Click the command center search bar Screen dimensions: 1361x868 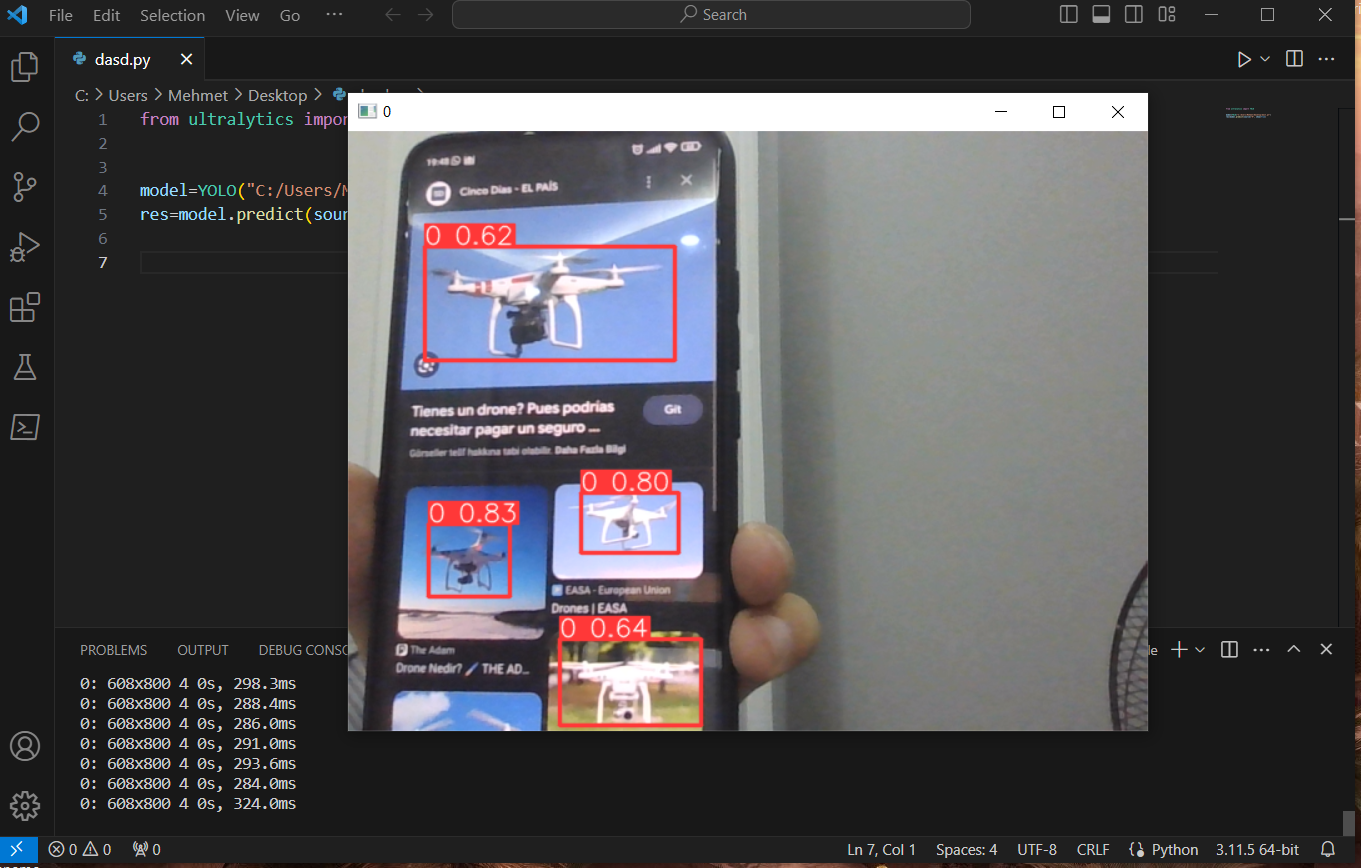tap(711, 14)
